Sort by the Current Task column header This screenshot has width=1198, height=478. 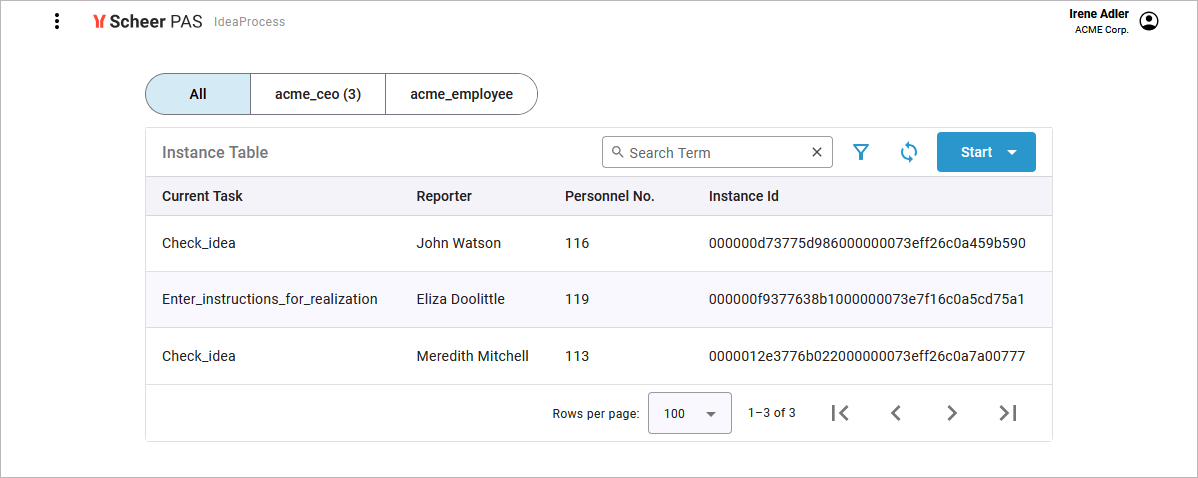pos(202,196)
